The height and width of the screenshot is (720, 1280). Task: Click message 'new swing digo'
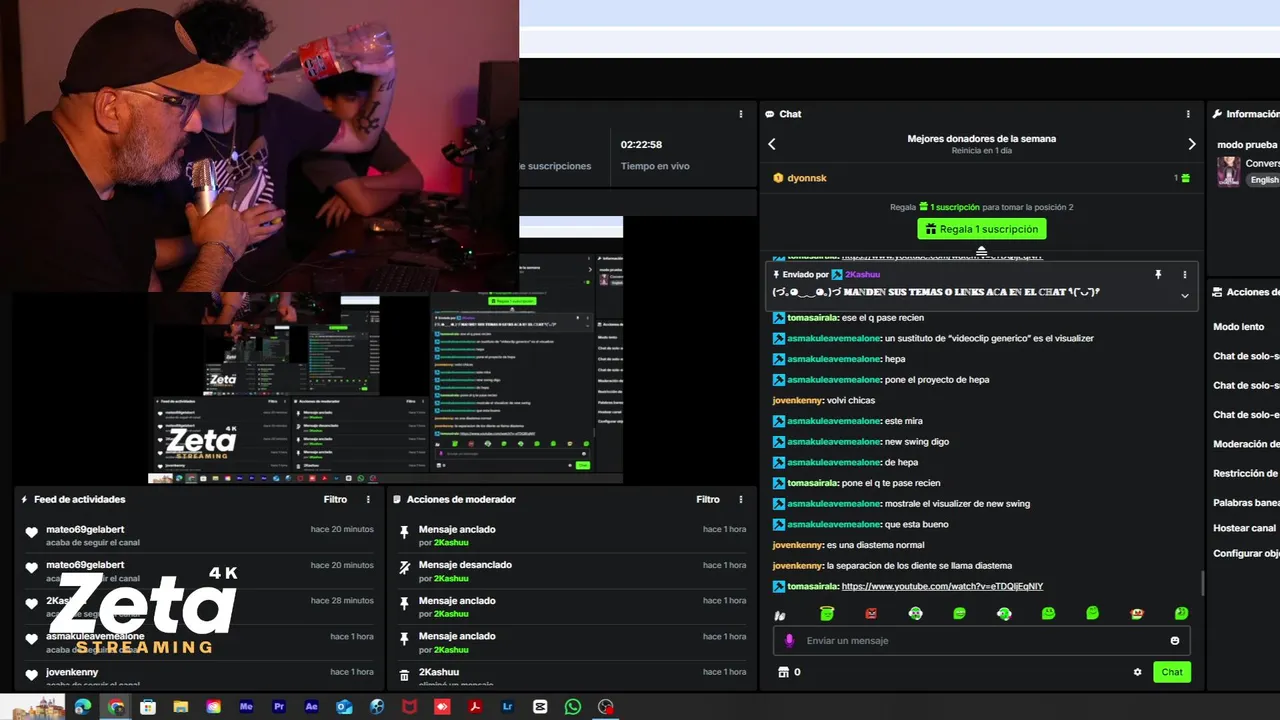[x=916, y=442]
